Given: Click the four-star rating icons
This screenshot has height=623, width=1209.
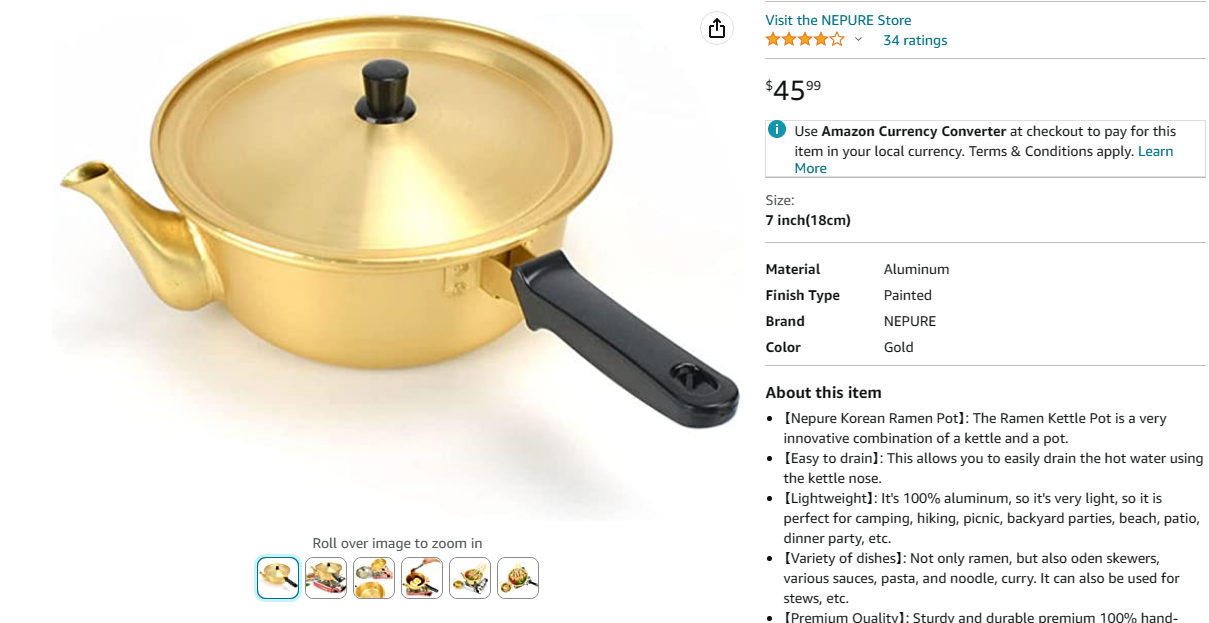Looking at the screenshot, I should pos(805,40).
